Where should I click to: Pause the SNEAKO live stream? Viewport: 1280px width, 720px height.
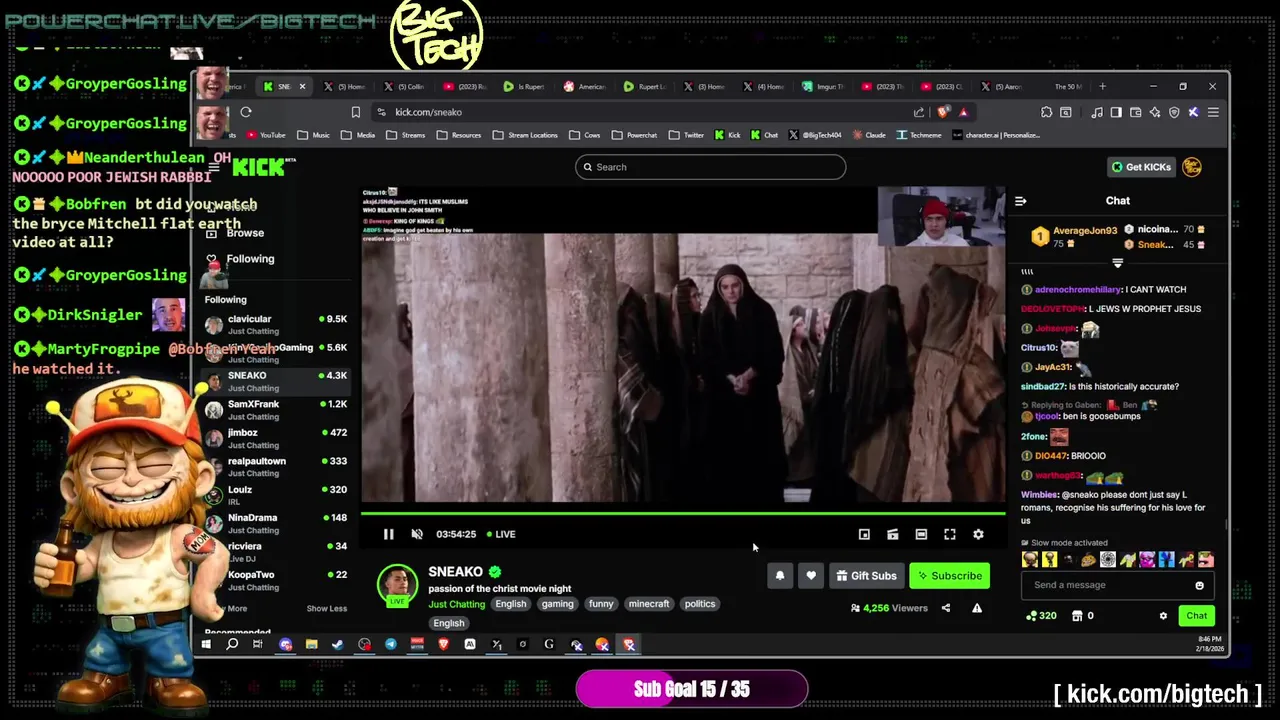(x=388, y=534)
